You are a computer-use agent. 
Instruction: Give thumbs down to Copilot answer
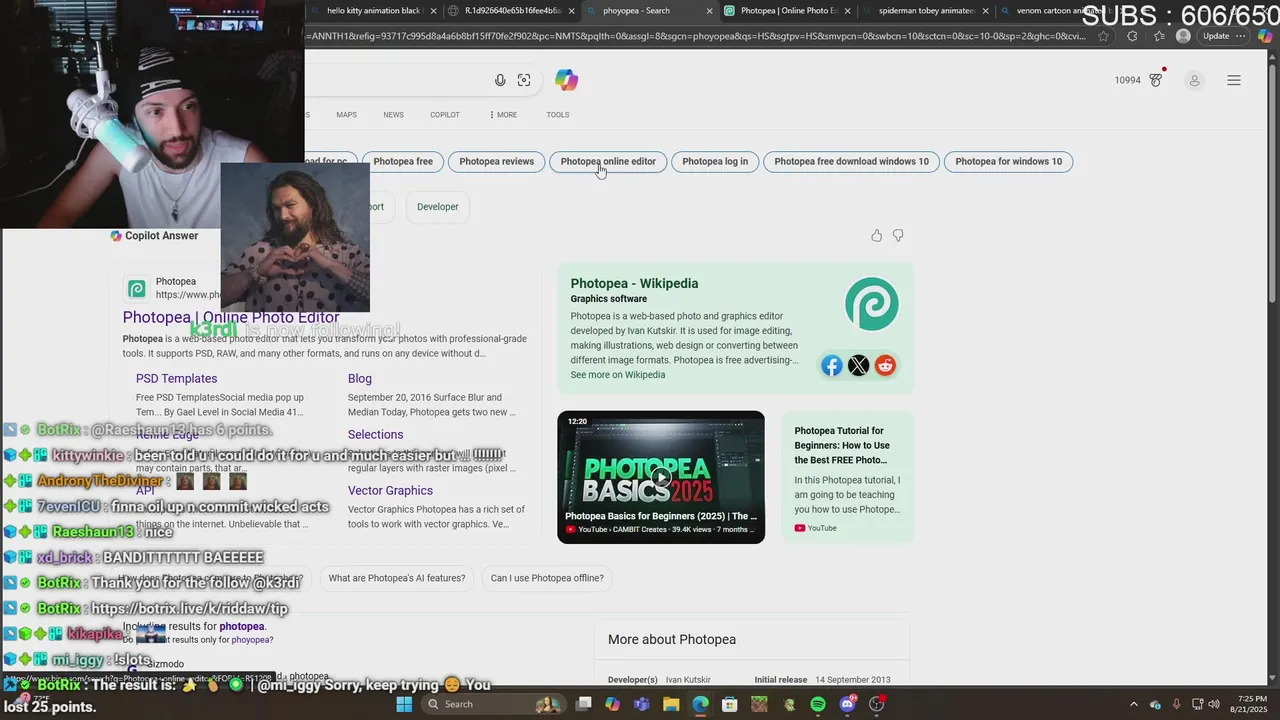coord(898,235)
